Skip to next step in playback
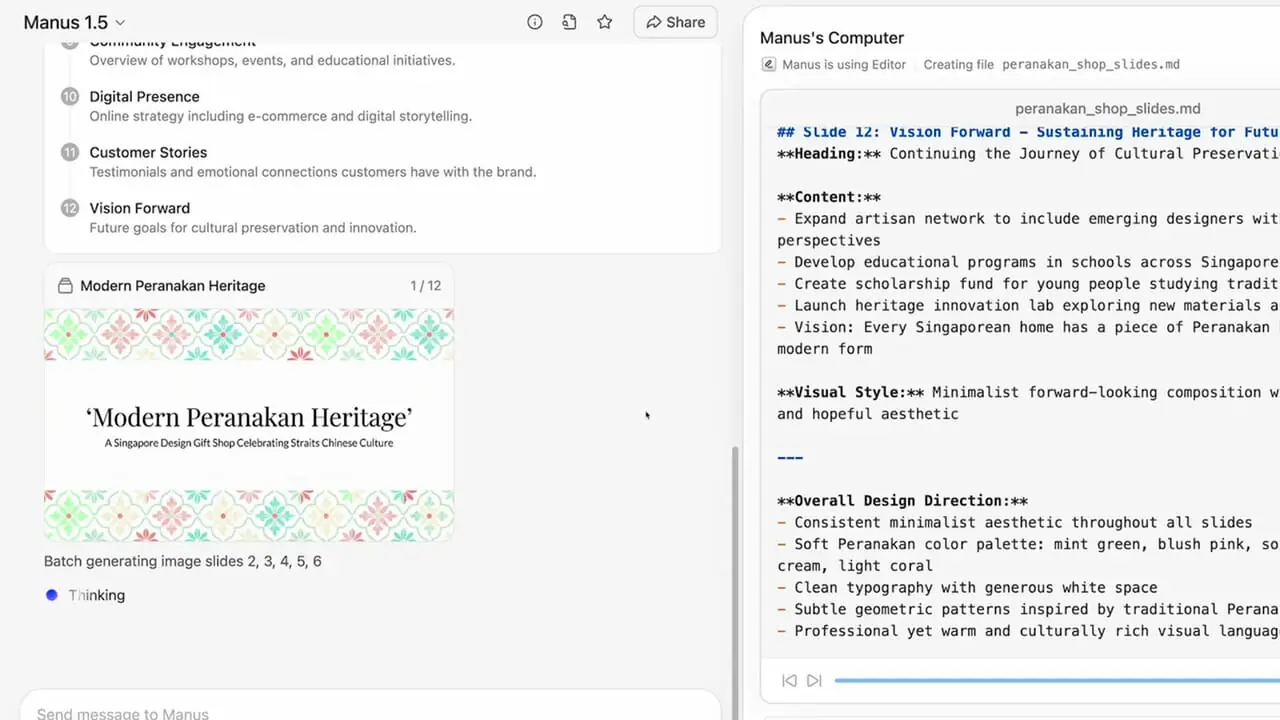This screenshot has width=1280, height=720. tap(814, 680)
